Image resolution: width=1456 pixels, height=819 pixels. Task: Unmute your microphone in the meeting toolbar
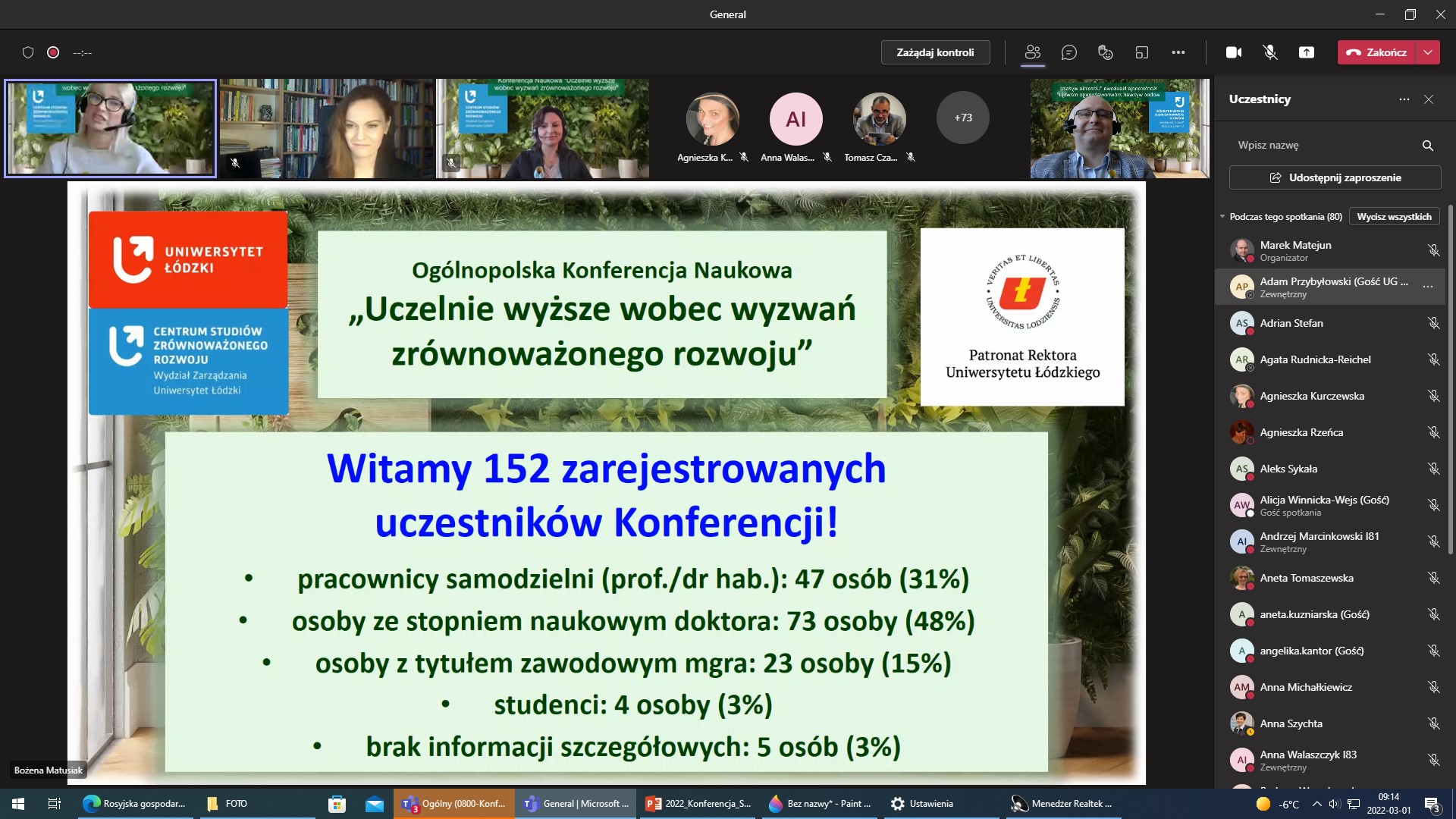click(1269, 52)
